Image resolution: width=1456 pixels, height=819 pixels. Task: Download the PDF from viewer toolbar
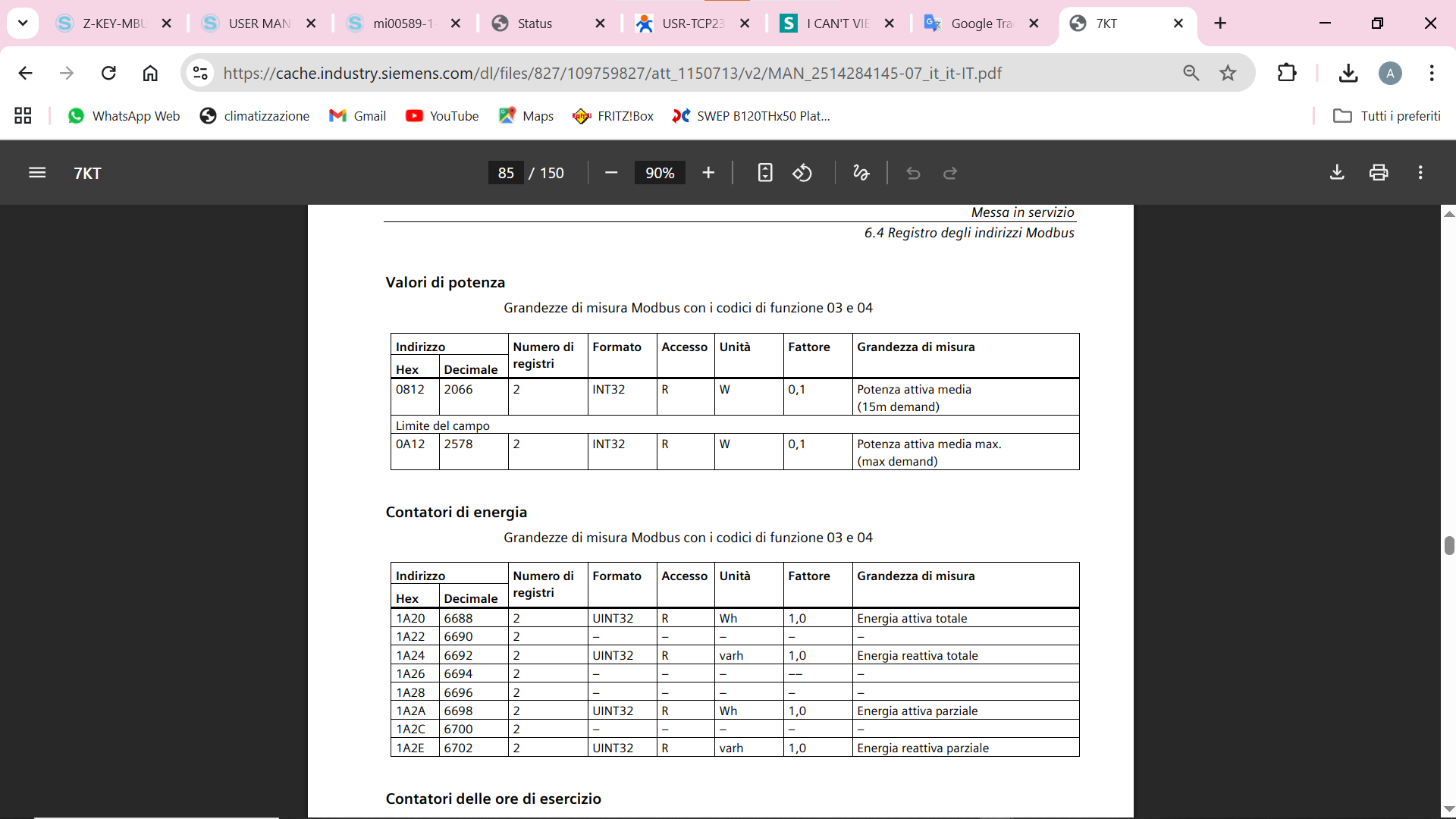[x=1337, y=173]
